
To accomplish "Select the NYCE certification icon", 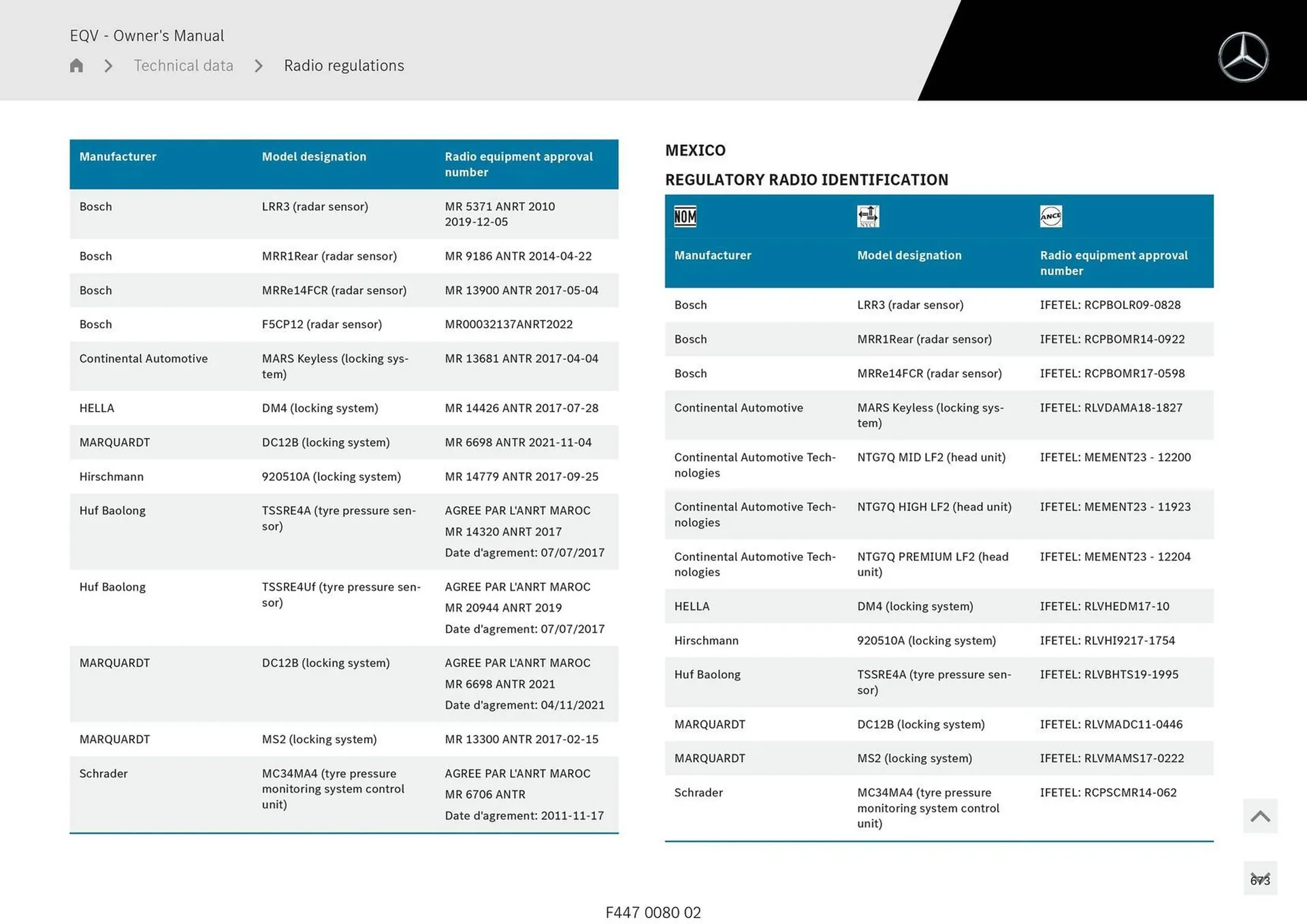I will (868, 216).
